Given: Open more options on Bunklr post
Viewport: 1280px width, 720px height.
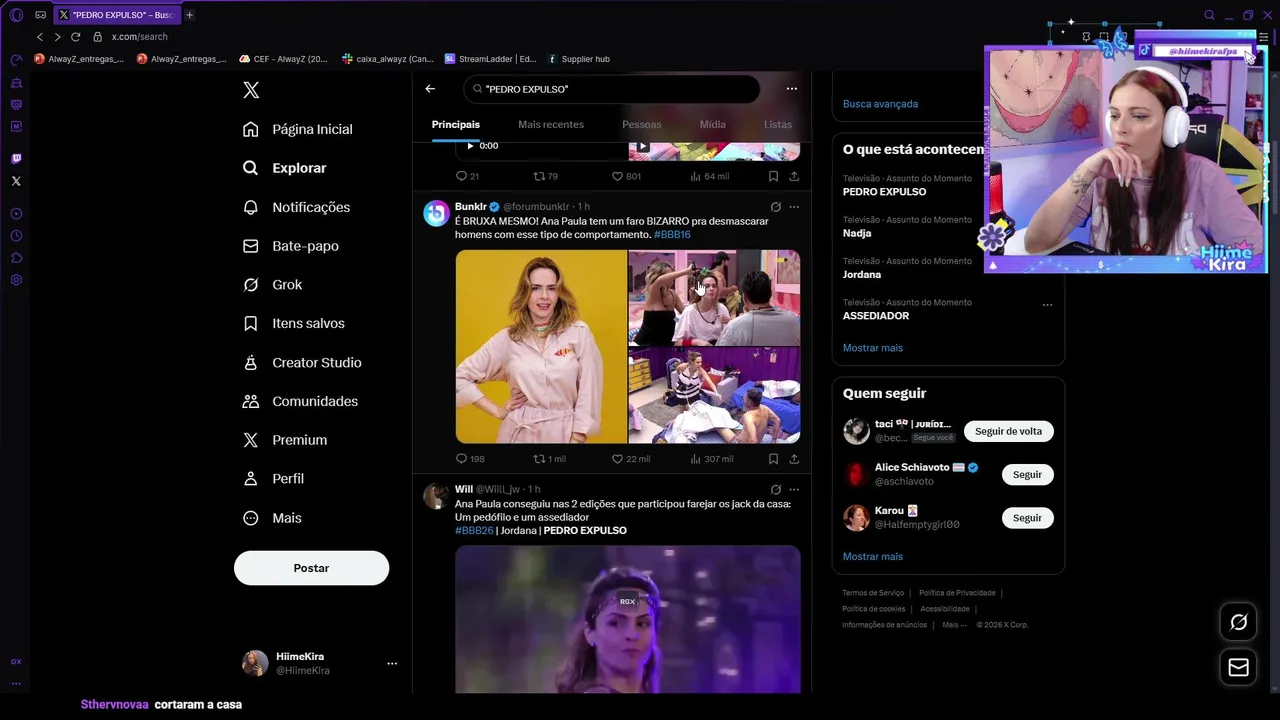Looking at the screenshot, I should coord(794,207).
